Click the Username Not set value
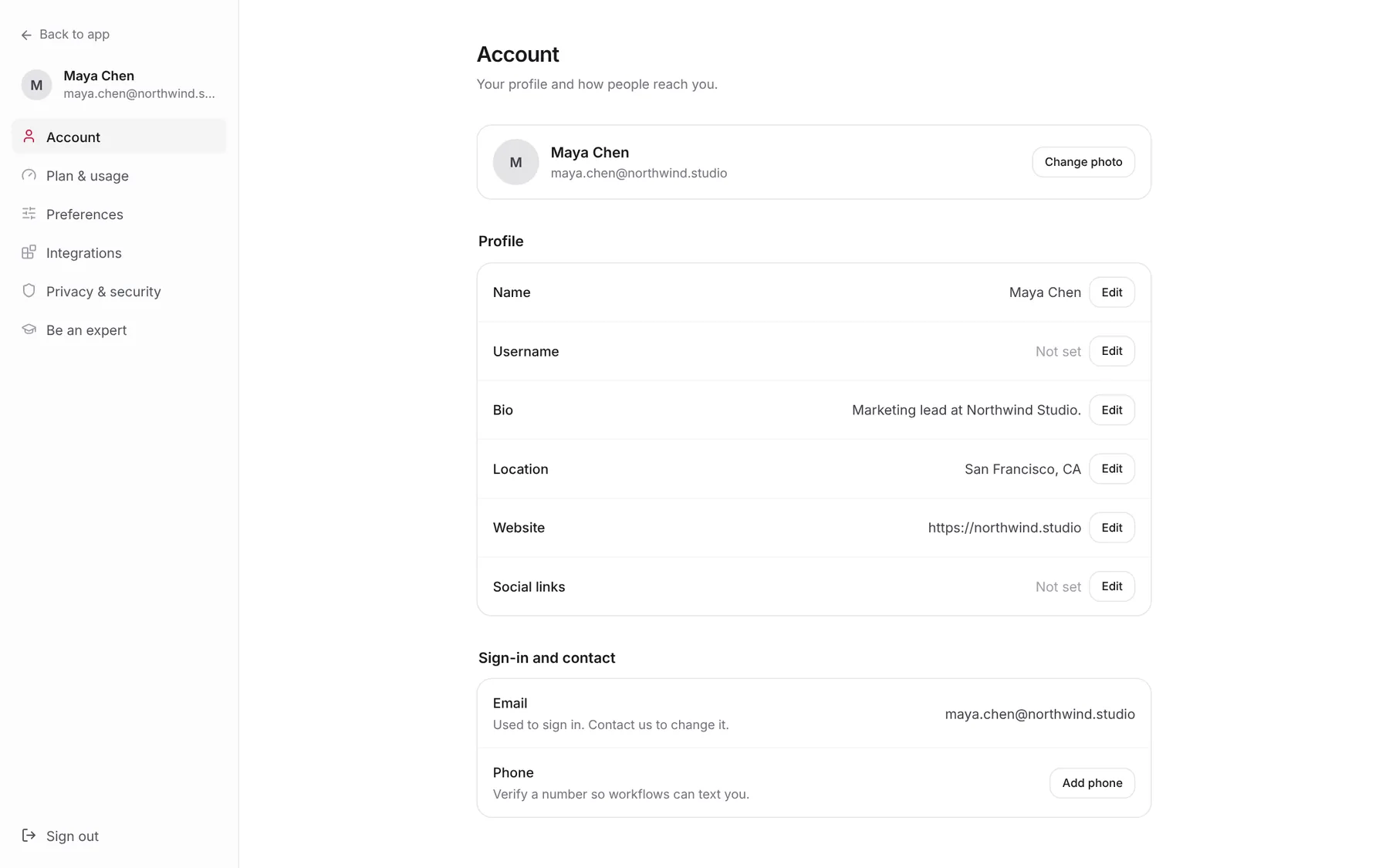 coord(1058,351)
